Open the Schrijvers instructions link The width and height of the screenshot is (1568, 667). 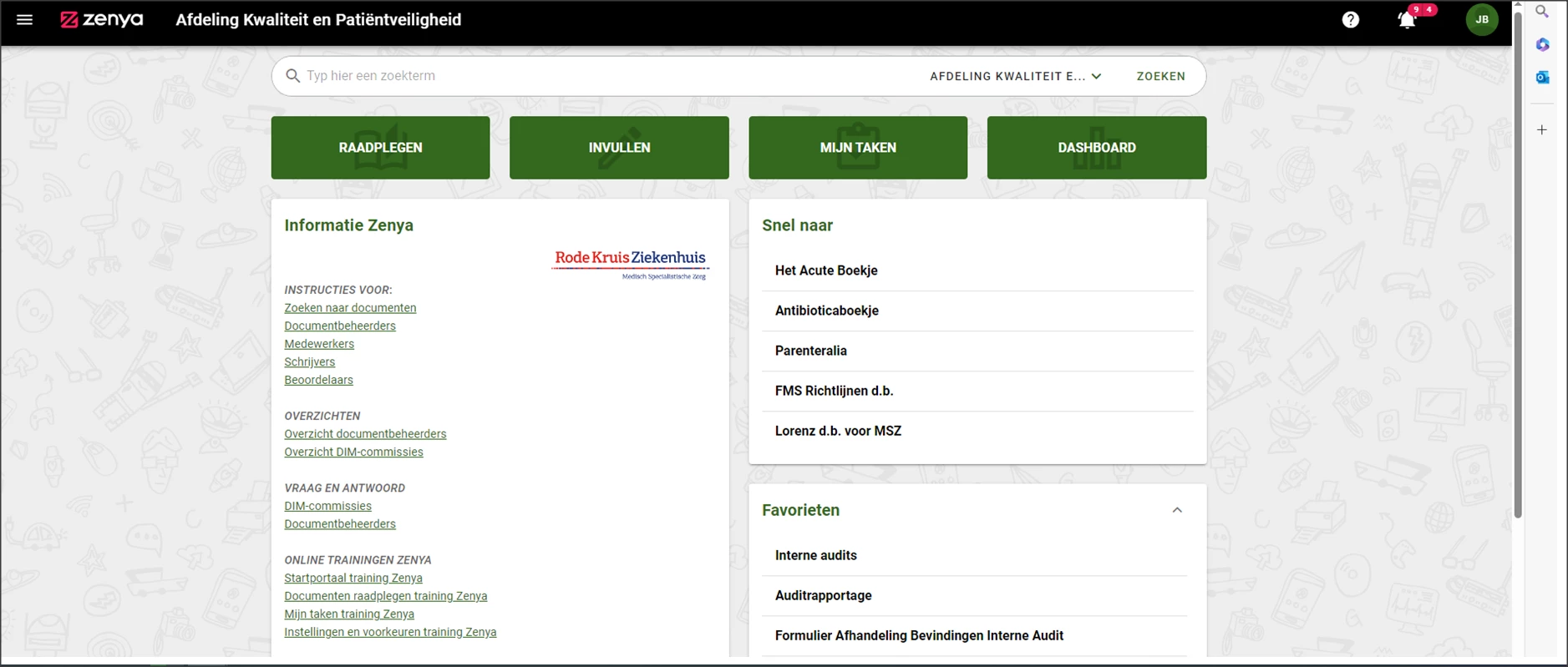[x=309, y=361]
